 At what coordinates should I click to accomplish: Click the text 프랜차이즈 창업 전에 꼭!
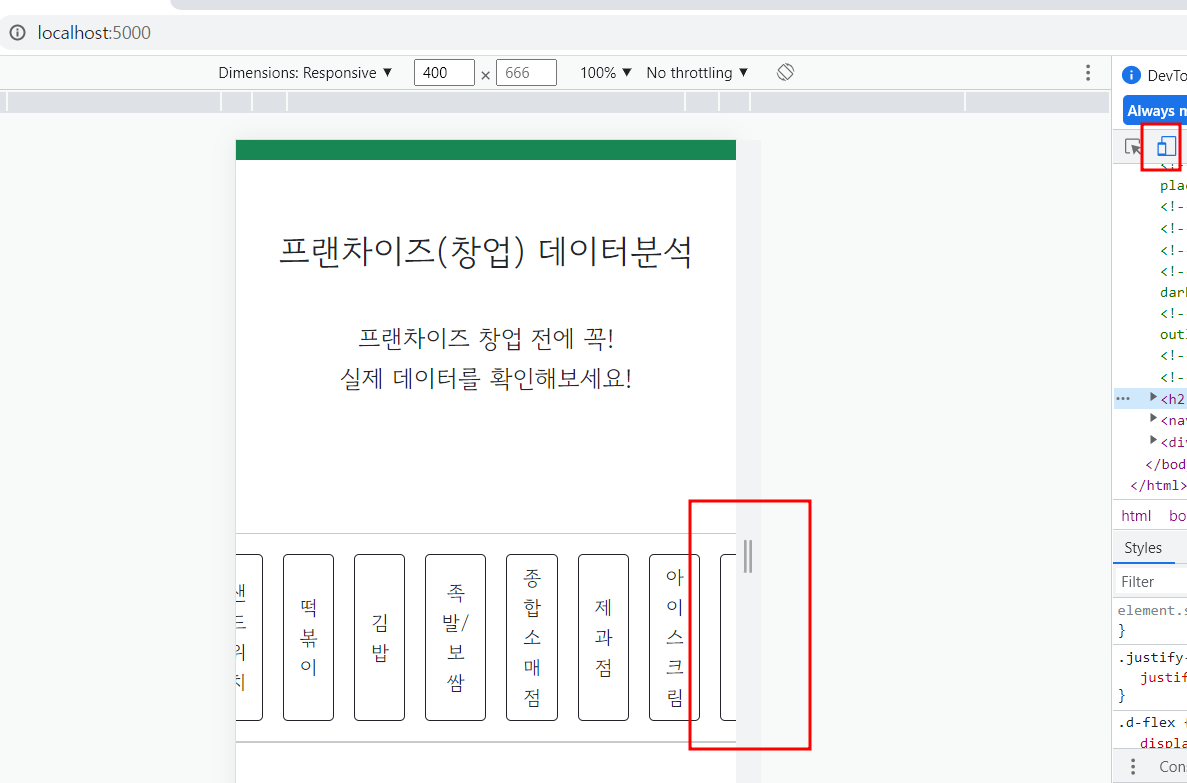486,338
